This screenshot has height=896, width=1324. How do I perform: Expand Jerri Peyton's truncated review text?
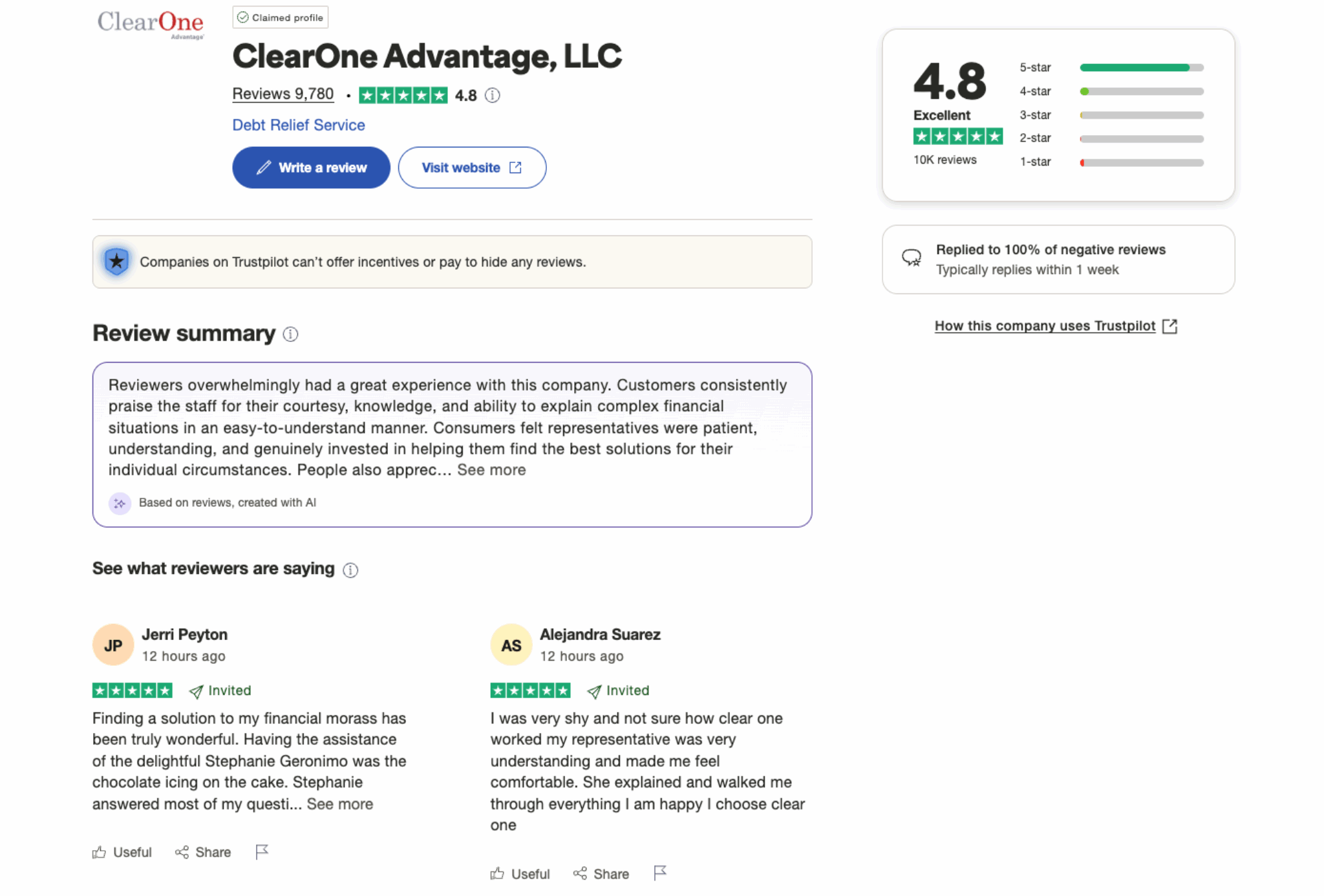[339, 804]
